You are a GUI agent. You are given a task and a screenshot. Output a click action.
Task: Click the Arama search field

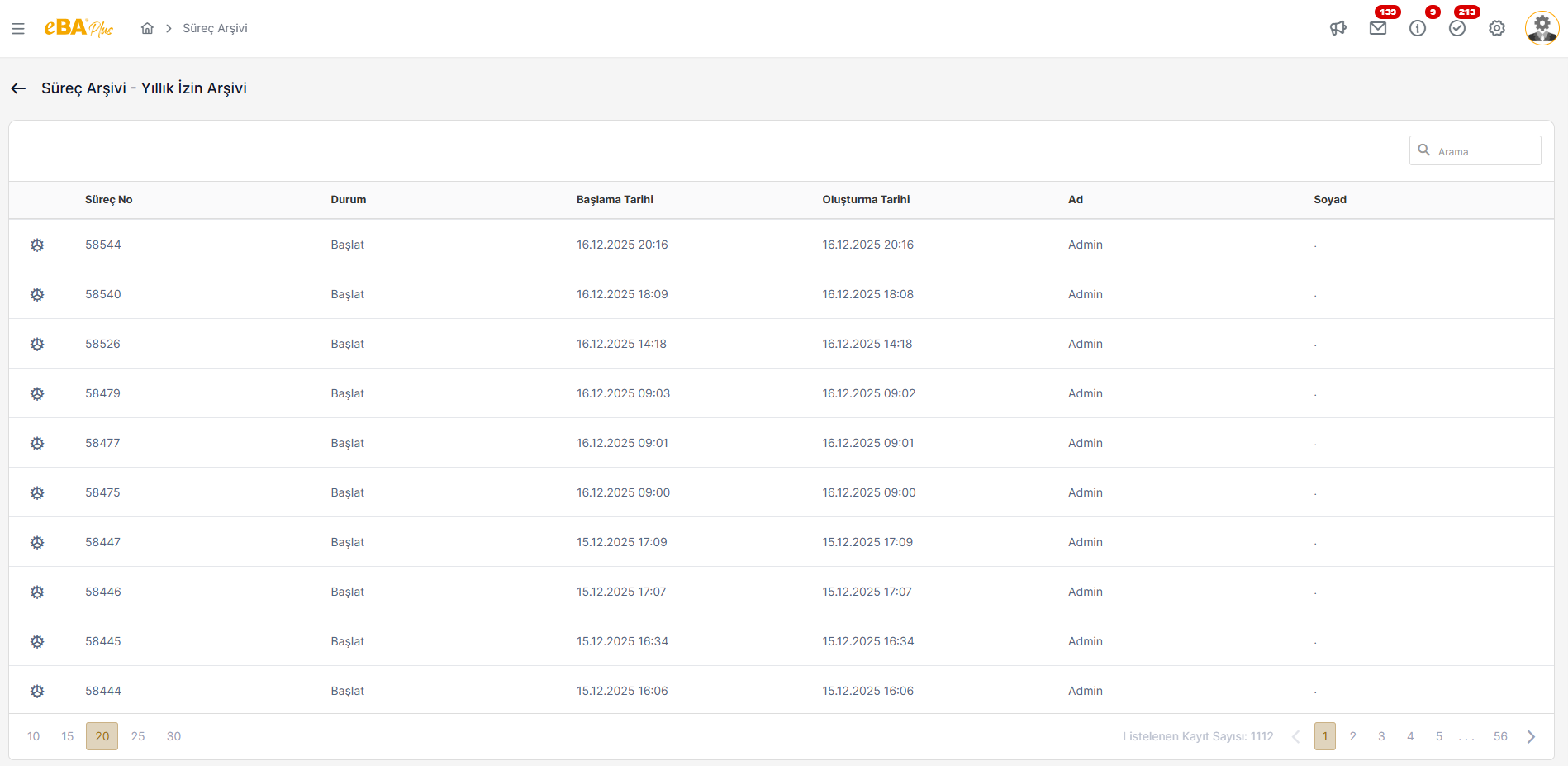(x=1484, y=151)
